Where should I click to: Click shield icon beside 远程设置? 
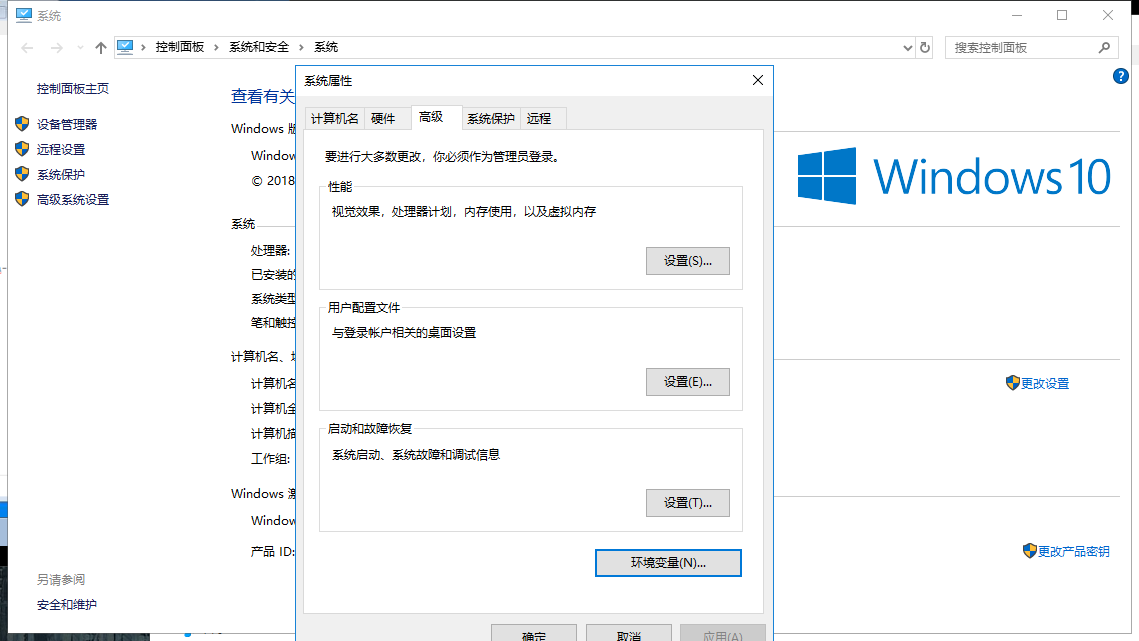pyautogui.click(x=23, y=149)
